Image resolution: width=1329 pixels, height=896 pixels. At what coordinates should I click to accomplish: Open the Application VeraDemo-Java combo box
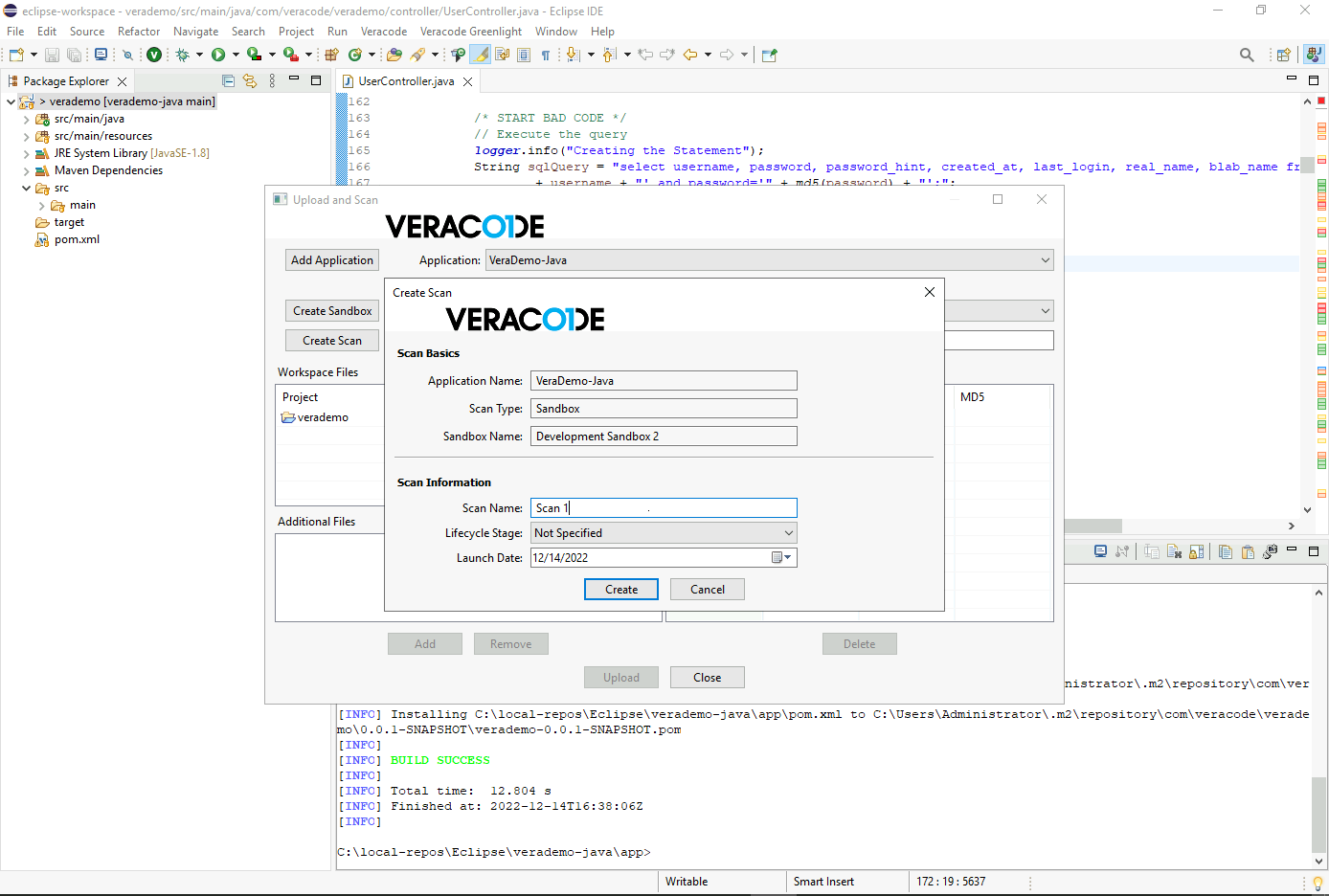pyautogui.click(x=769, y=260)
